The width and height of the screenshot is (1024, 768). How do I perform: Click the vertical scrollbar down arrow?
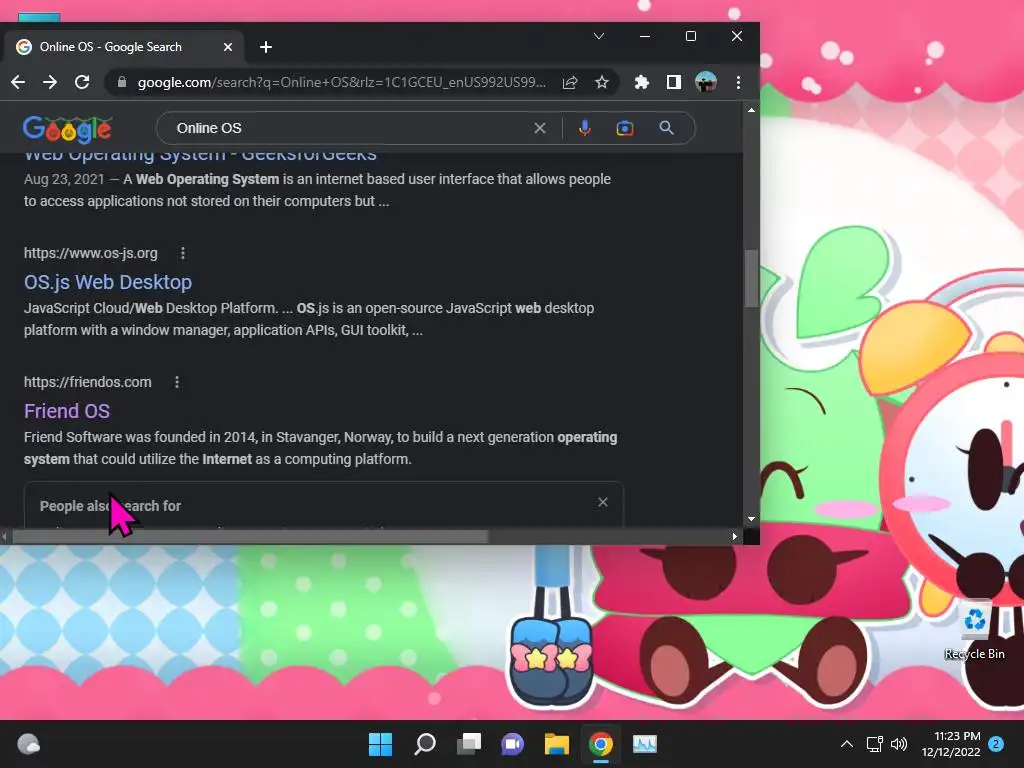(x=752, y=519)
